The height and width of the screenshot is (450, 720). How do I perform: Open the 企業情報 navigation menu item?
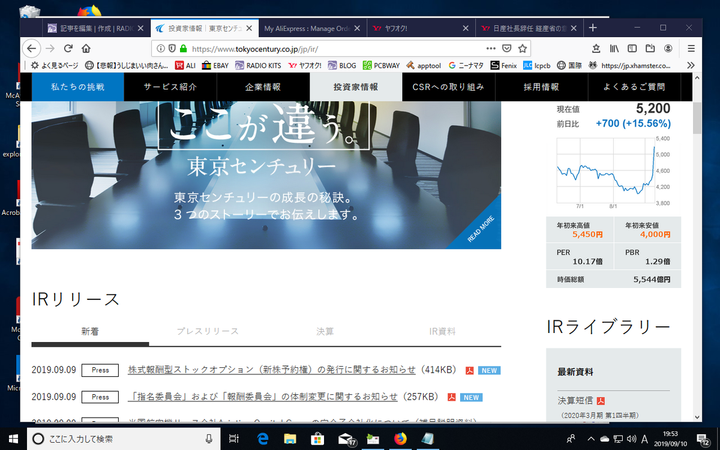coord(263,87)
